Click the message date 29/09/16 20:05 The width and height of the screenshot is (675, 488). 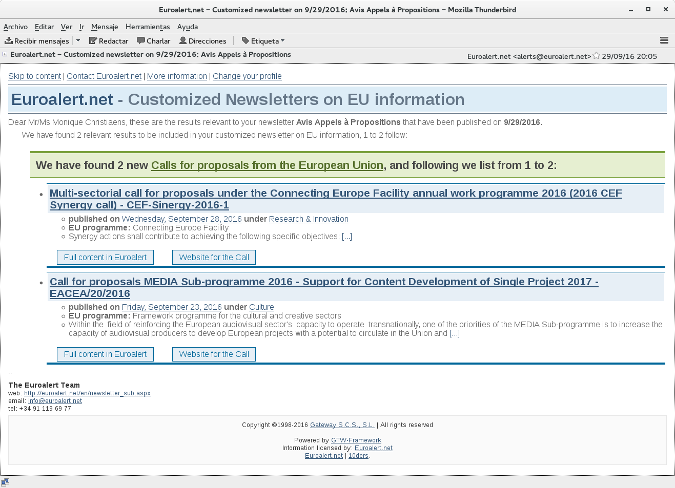click(x=629, y=56)
